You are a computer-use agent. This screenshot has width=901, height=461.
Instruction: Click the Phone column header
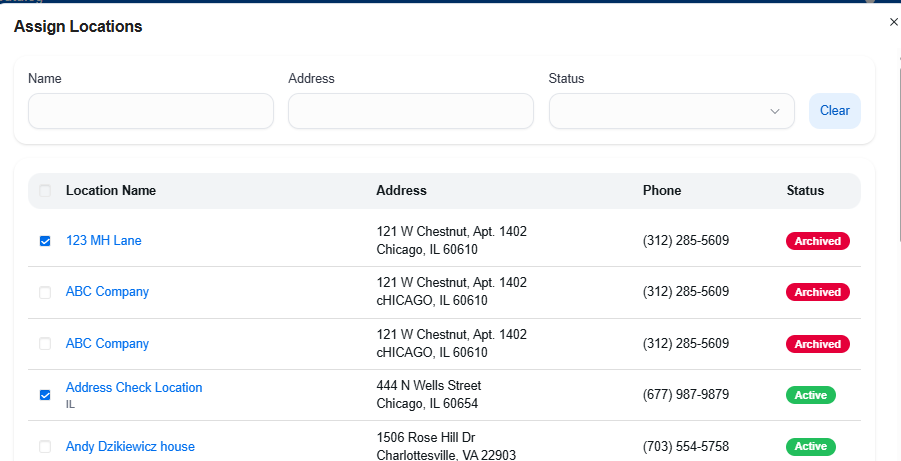point(662,191)
